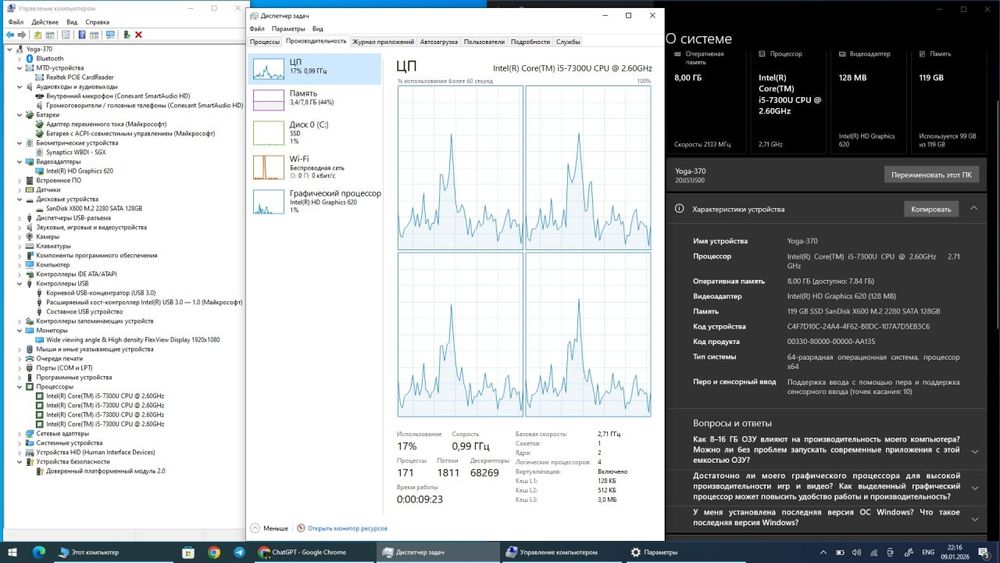This screenshot has height=563, width=1000.
Task: Collapse the Батареи node arrow
Action: (20, 115)
